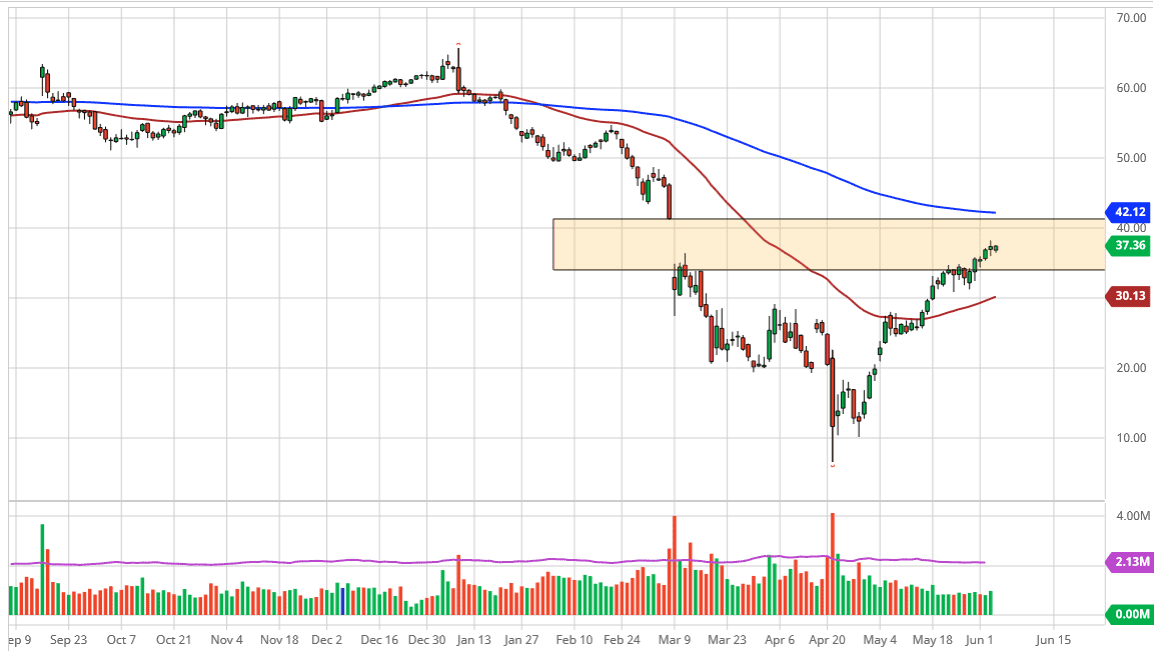
Task: Click the red 30.13 moving average label
Action: pos(1131,295)
